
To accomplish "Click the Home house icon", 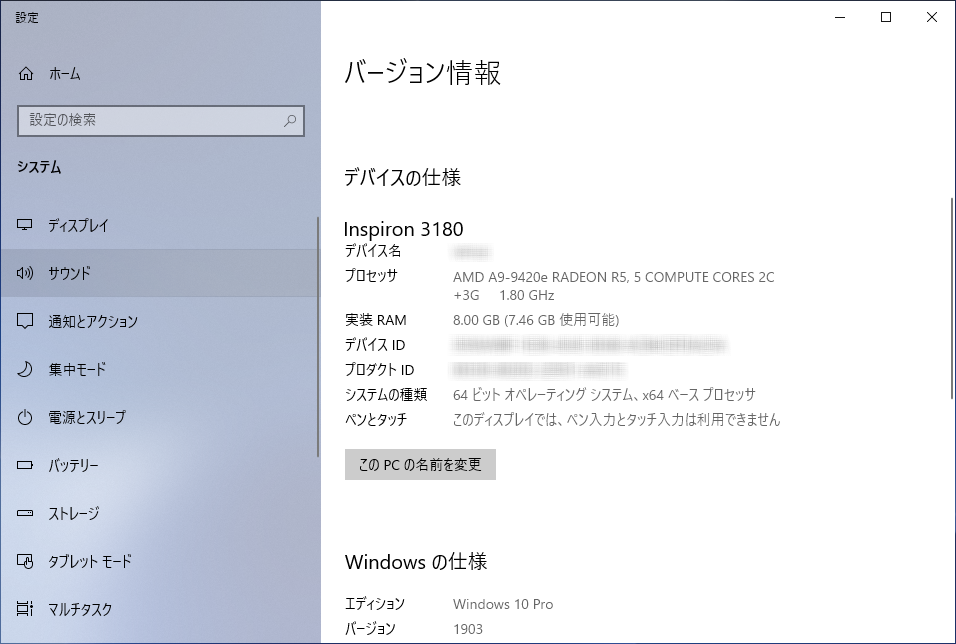I will coord(26,74).
